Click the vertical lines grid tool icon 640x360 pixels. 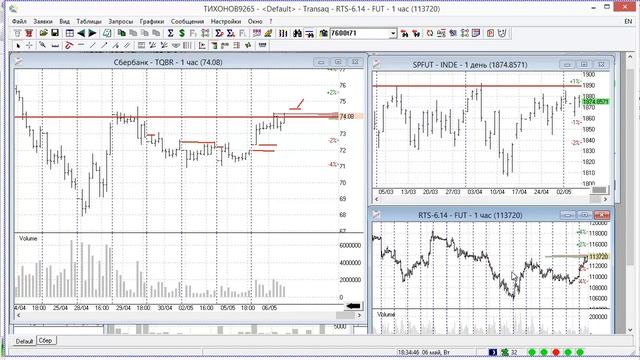187,45
